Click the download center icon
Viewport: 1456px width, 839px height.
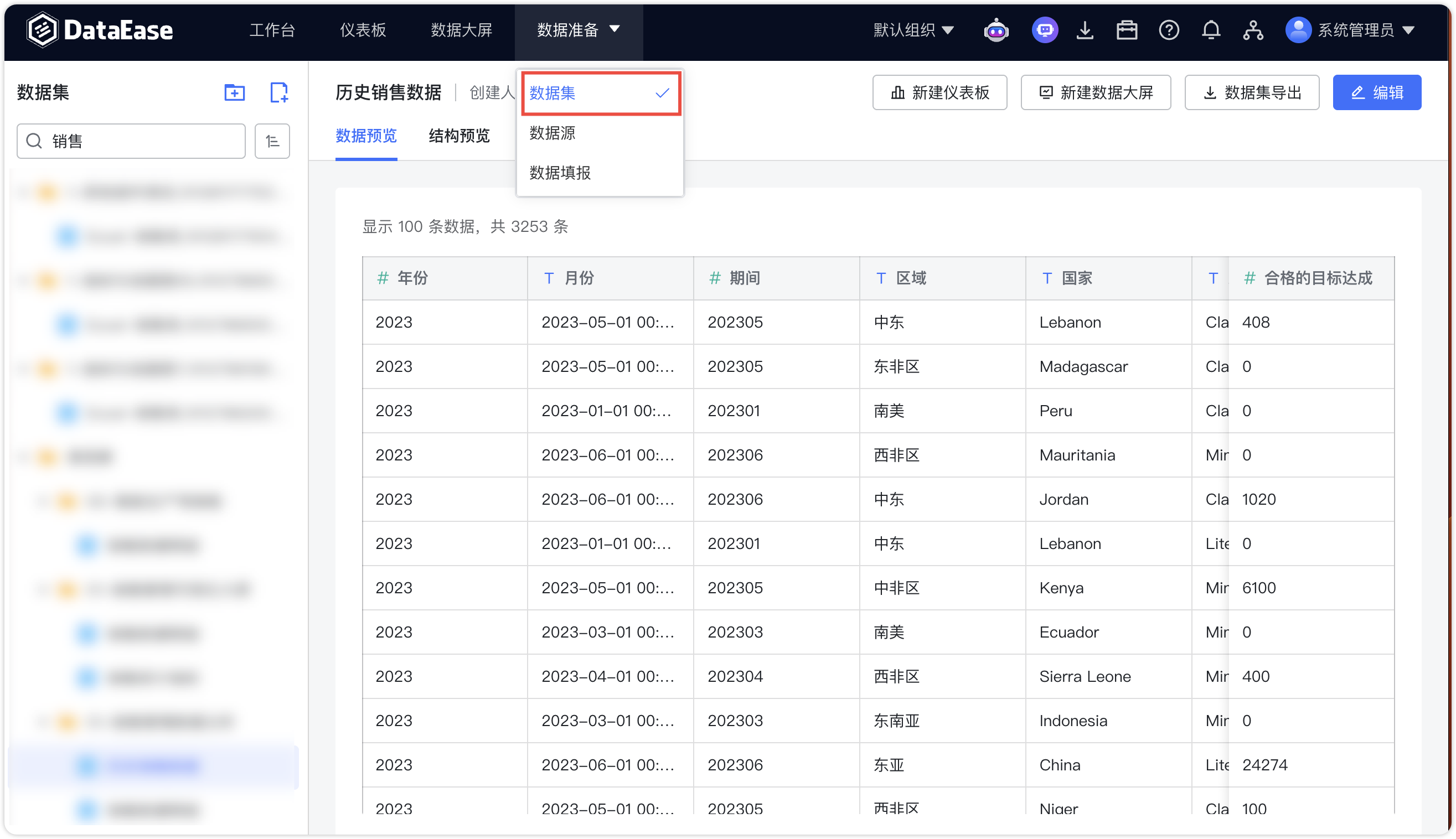(1086, 29)
